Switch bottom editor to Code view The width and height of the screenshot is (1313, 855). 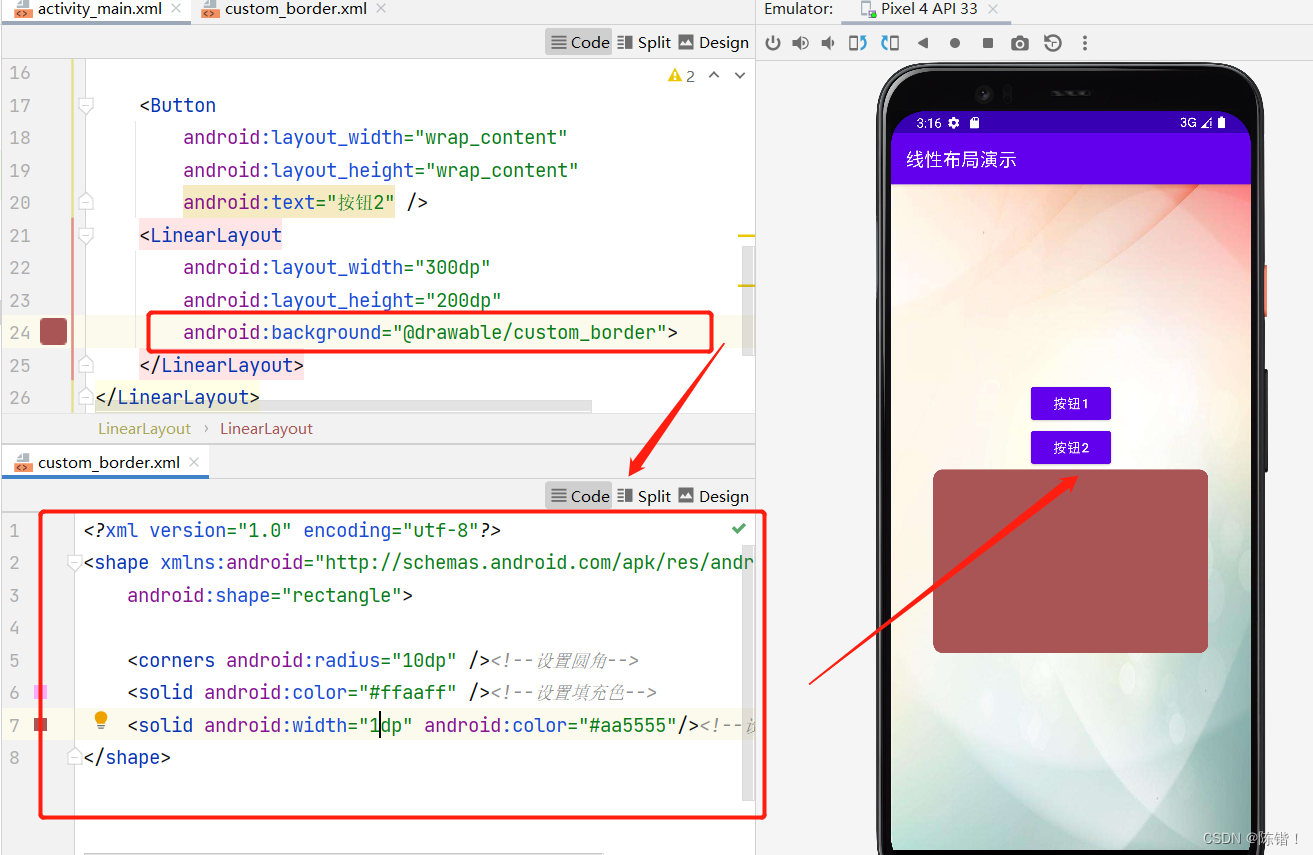pyautogui.click(x=579, y=496)
